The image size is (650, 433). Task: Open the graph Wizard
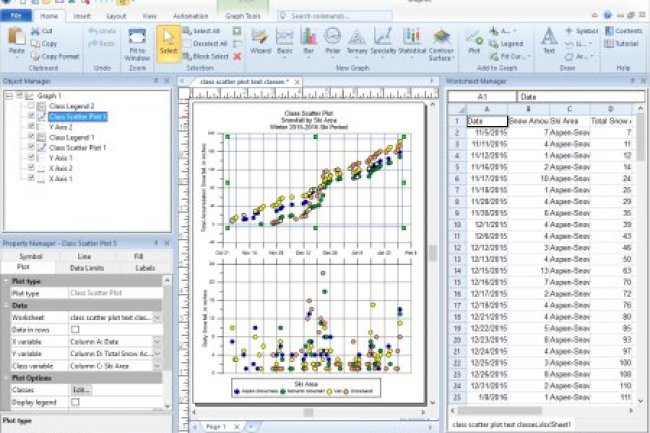(260, 41)
